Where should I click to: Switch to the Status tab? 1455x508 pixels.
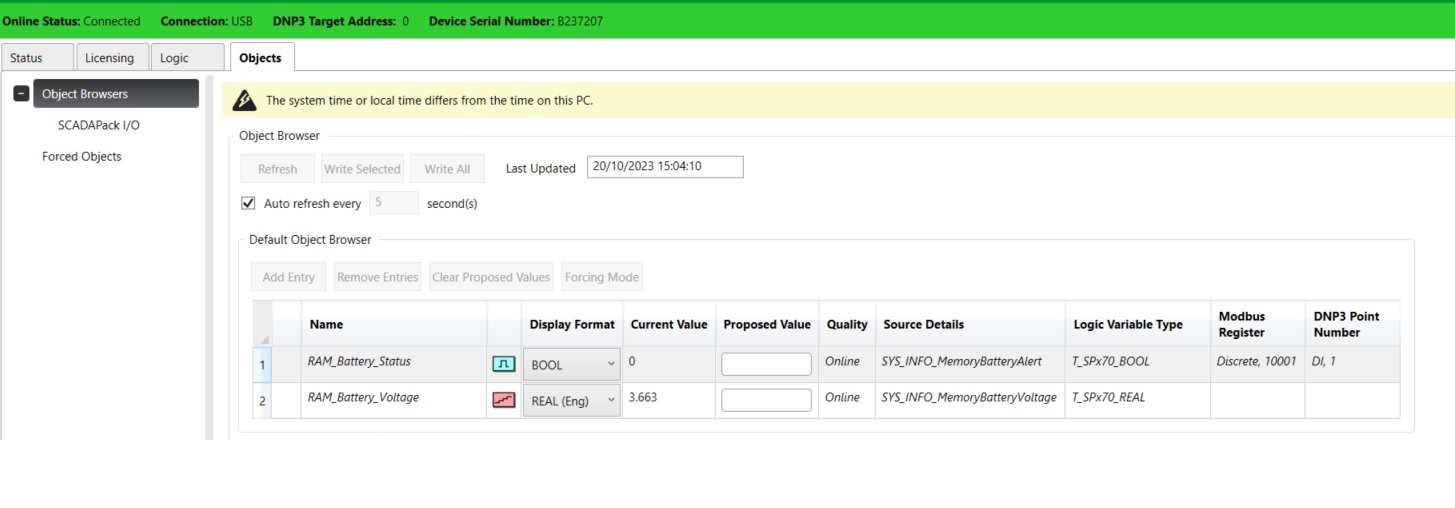pyautogui.click(x=37, y=58)
